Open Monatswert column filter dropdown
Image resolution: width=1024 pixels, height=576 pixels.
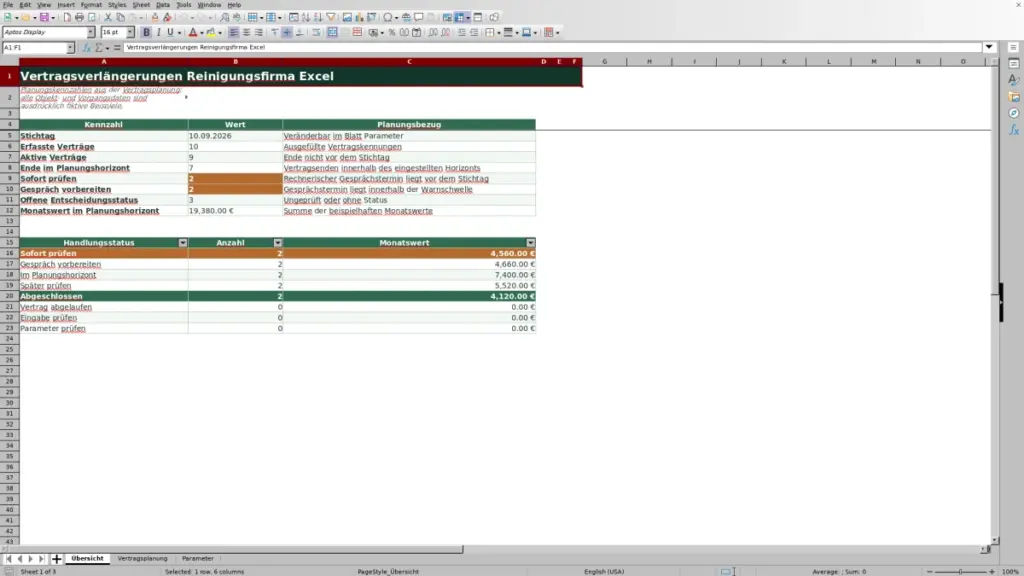pos(530,243)
